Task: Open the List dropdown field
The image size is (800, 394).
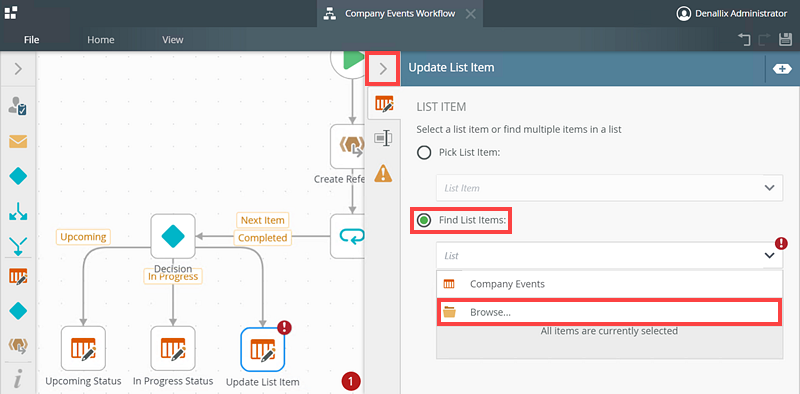Action: (x=609, y=255)
